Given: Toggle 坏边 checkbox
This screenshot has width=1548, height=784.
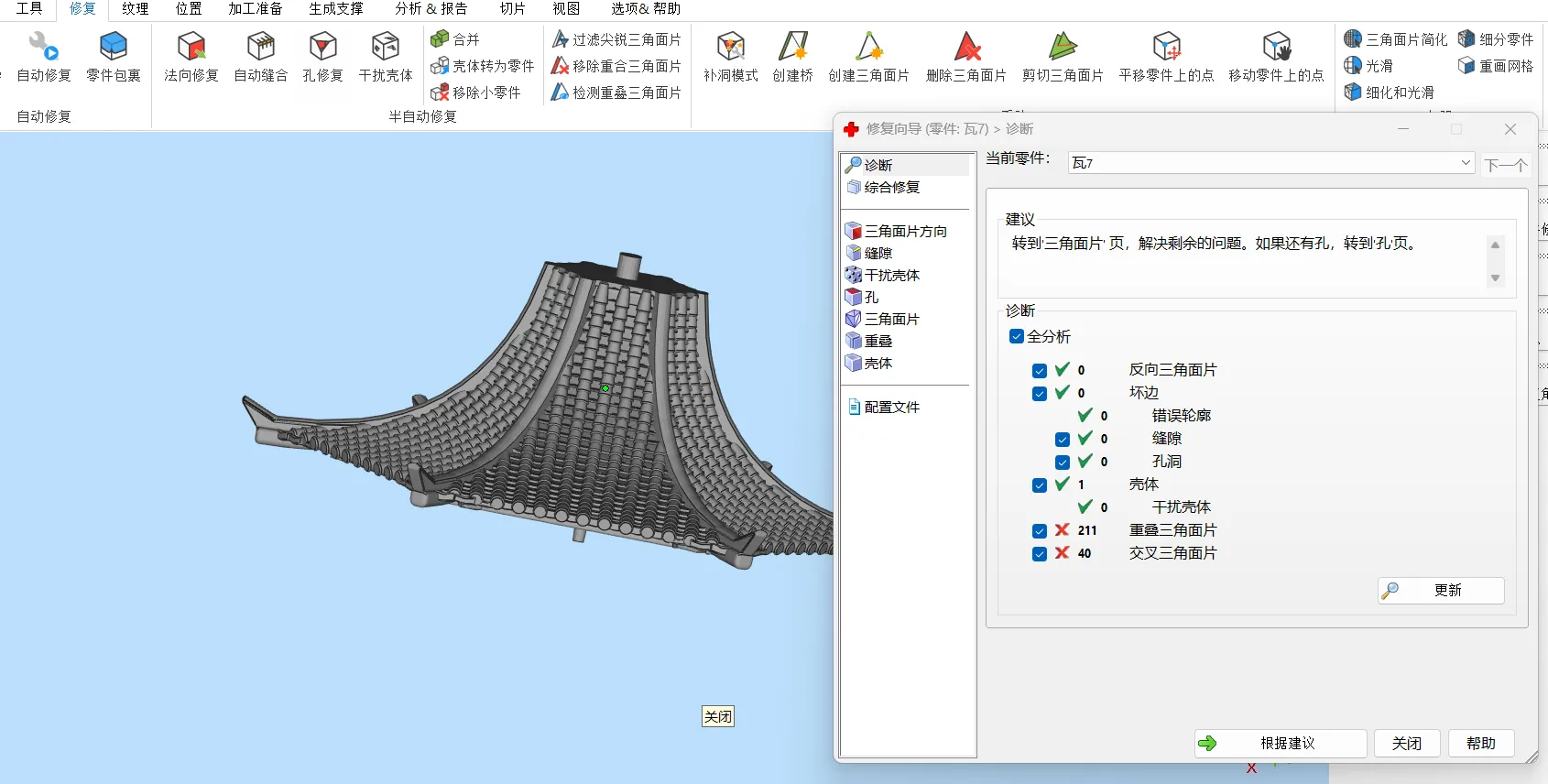Looking at the screenshot, I should pos(1040,394).
